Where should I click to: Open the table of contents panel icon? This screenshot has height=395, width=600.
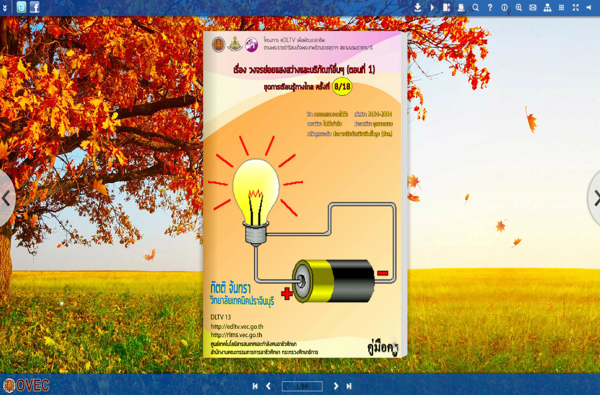pos(446,7)
